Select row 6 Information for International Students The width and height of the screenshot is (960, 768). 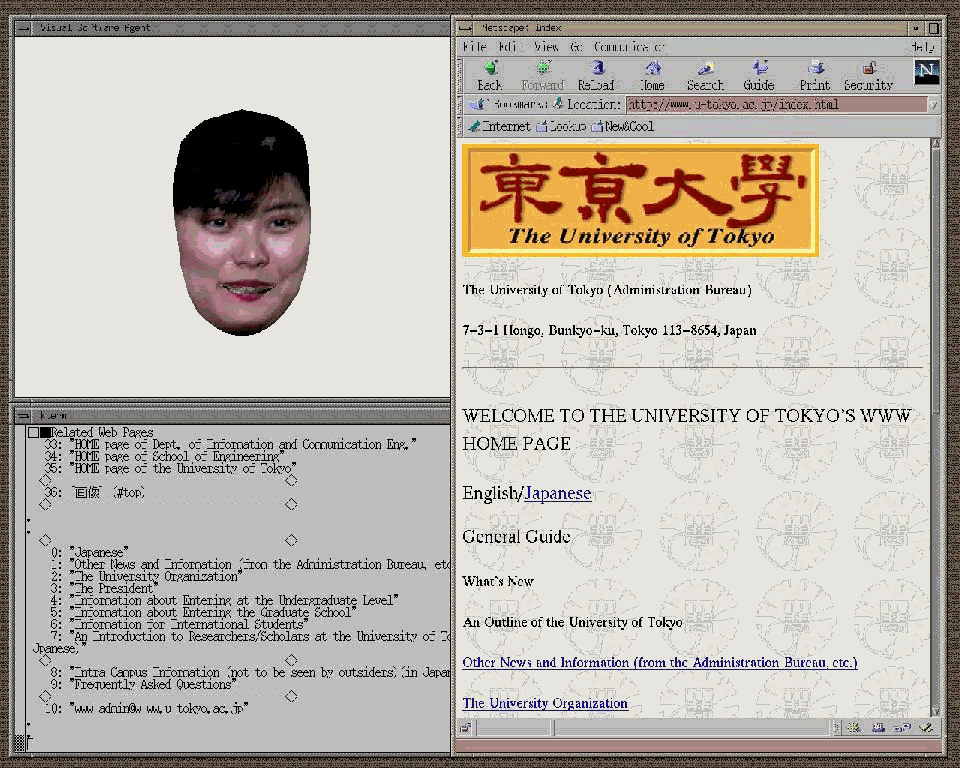pyautogui.click(x=180, y=625)
